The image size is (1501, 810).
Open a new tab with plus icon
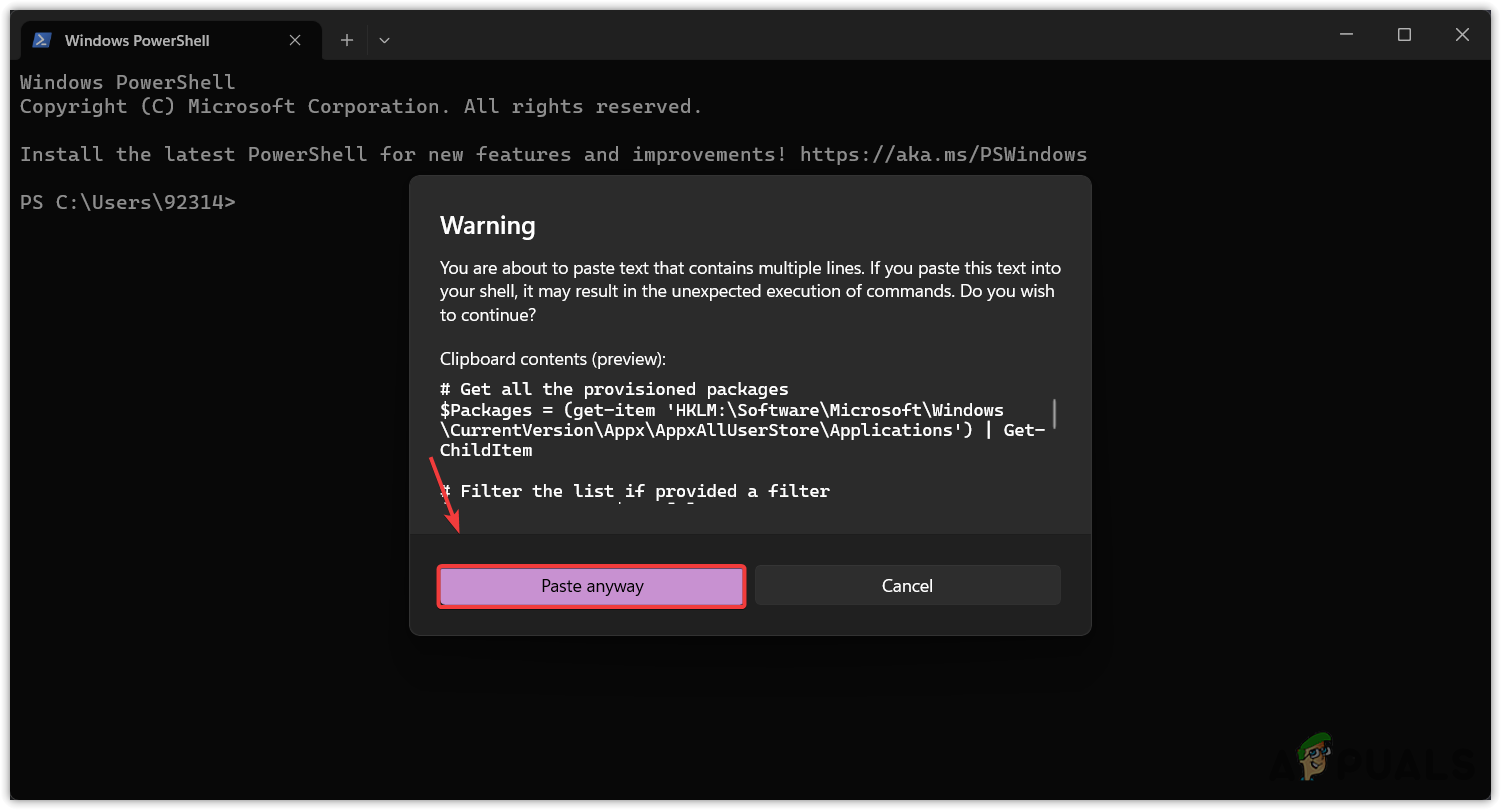[346, 40]
